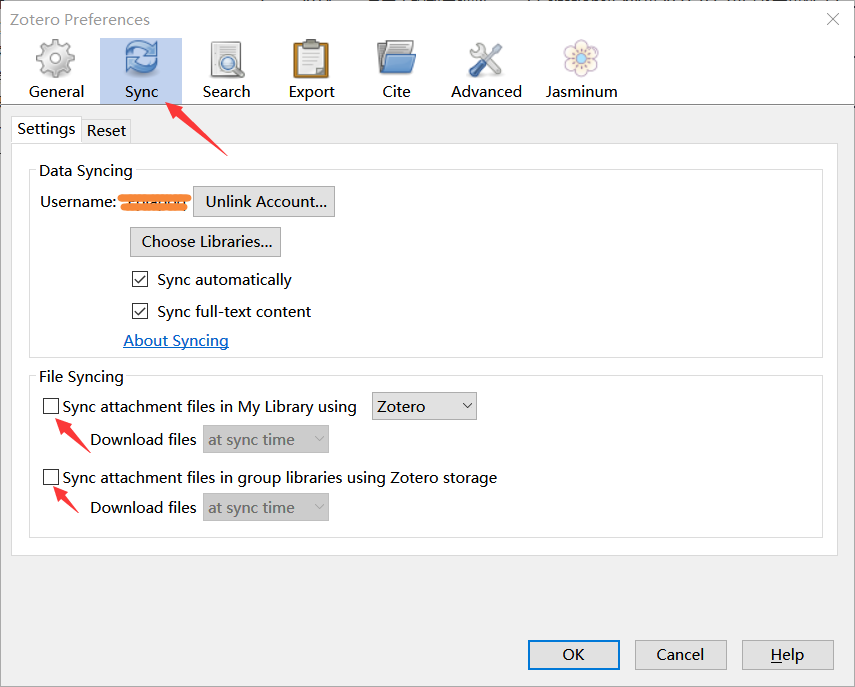Screen dimensions: 855x687
Task: Uncheck Sync full-text content
Action: coord(140,311)
